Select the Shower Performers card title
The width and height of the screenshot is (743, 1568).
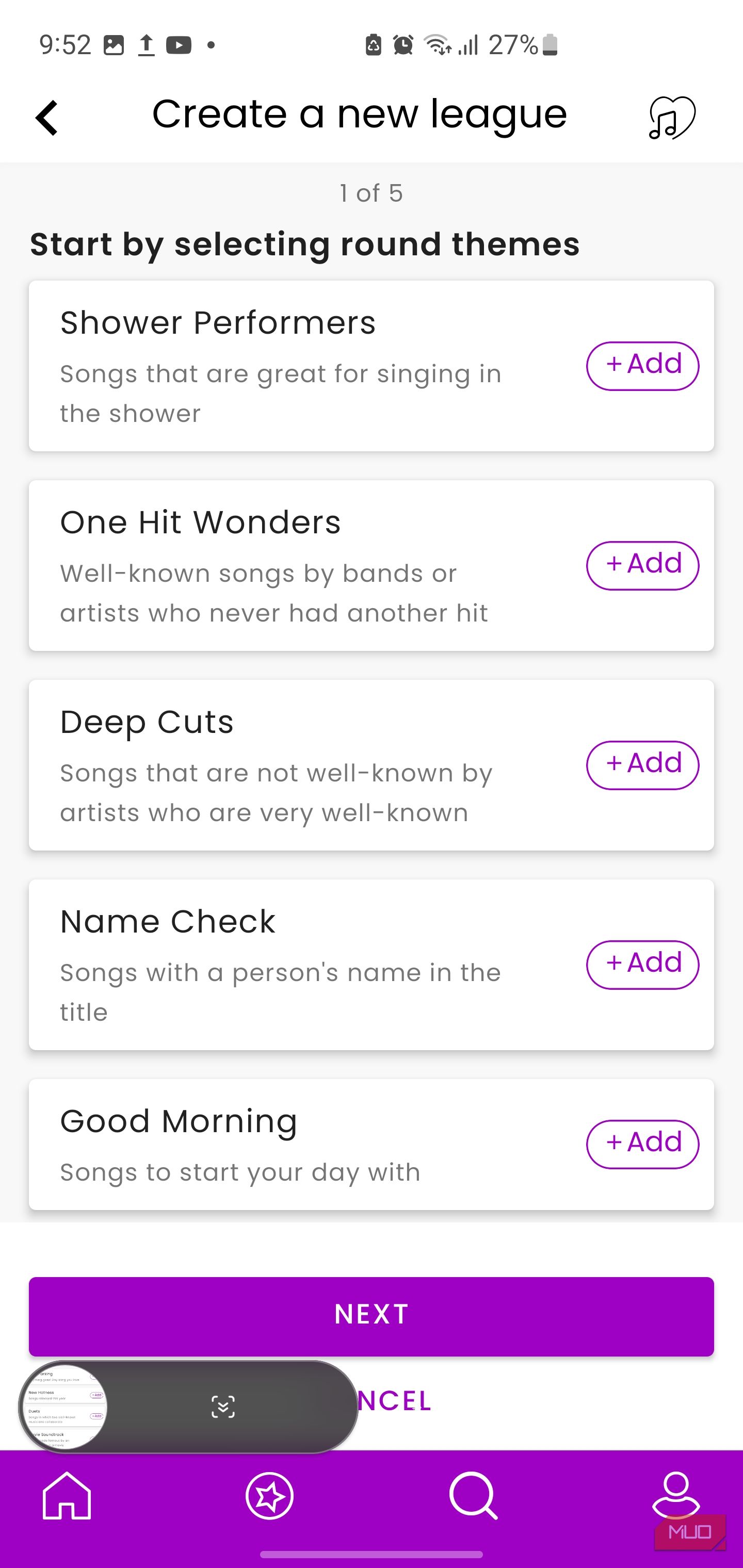point(218,322)
